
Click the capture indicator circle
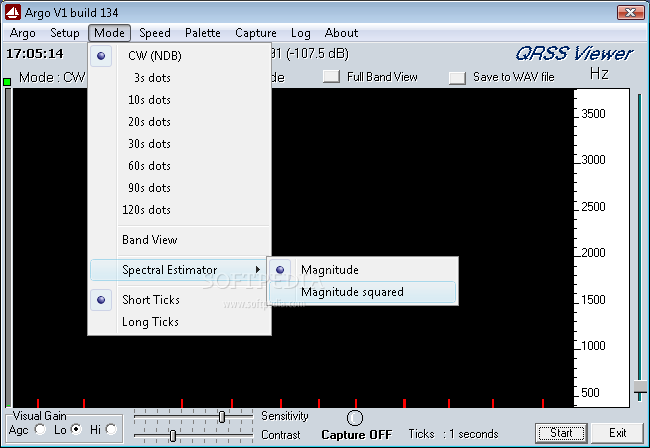(x=354, y=418)
